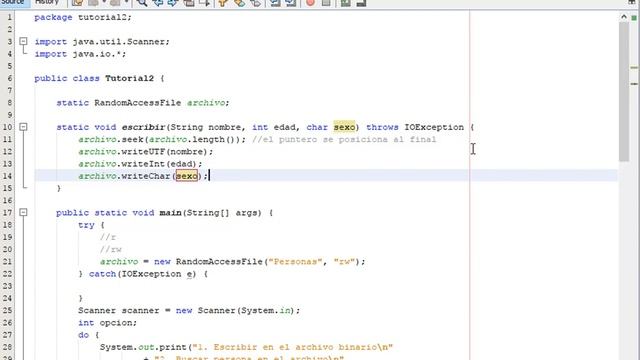The width and height of the screenshot is (640, 360).
Task: Click 'seek' method call on line 11
Action: (132, 140)
